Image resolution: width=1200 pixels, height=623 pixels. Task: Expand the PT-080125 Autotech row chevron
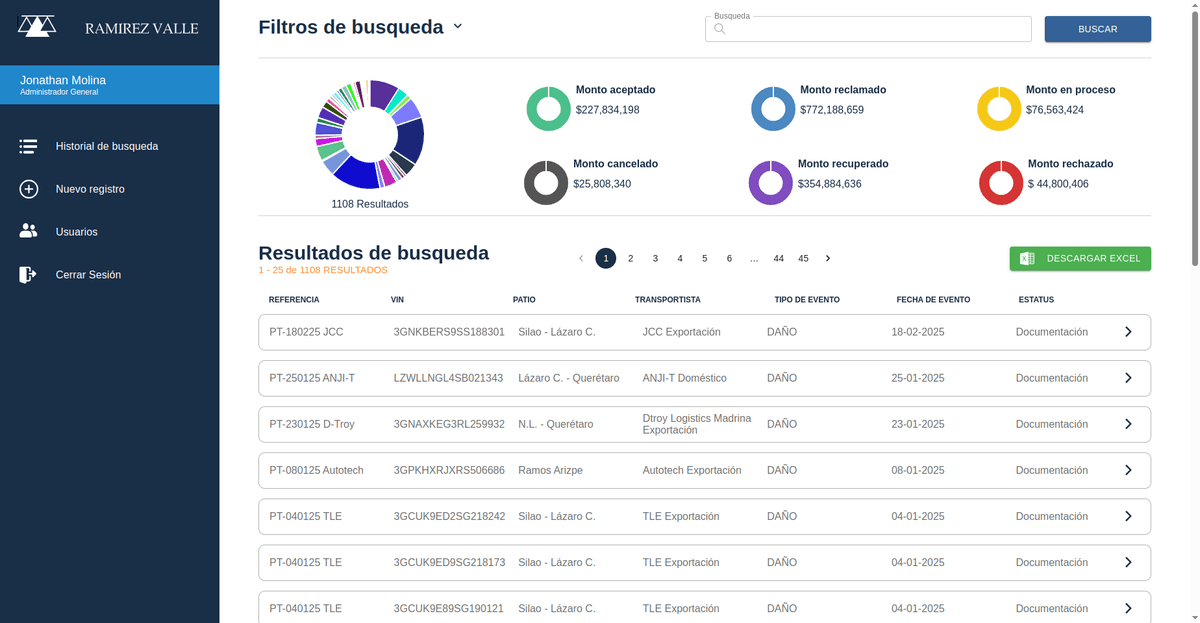click(x=1128, y=470)
